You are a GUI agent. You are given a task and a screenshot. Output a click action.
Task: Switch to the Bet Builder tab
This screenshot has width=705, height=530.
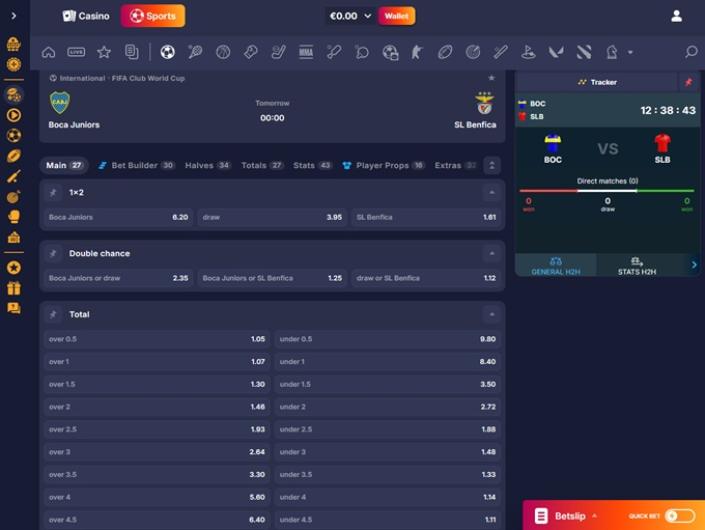136,165
